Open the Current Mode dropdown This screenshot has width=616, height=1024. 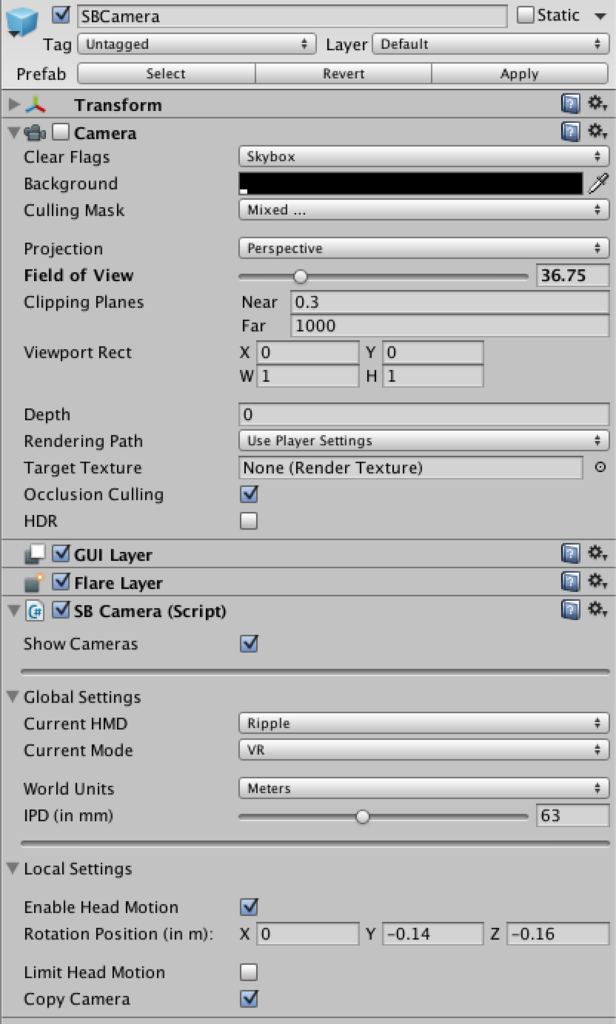[x=424, y=750]
